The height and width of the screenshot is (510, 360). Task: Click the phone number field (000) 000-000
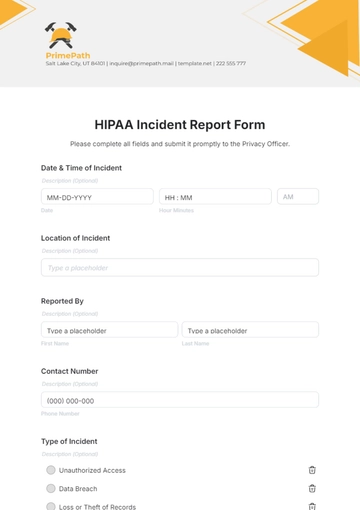(x=180, y=400)
